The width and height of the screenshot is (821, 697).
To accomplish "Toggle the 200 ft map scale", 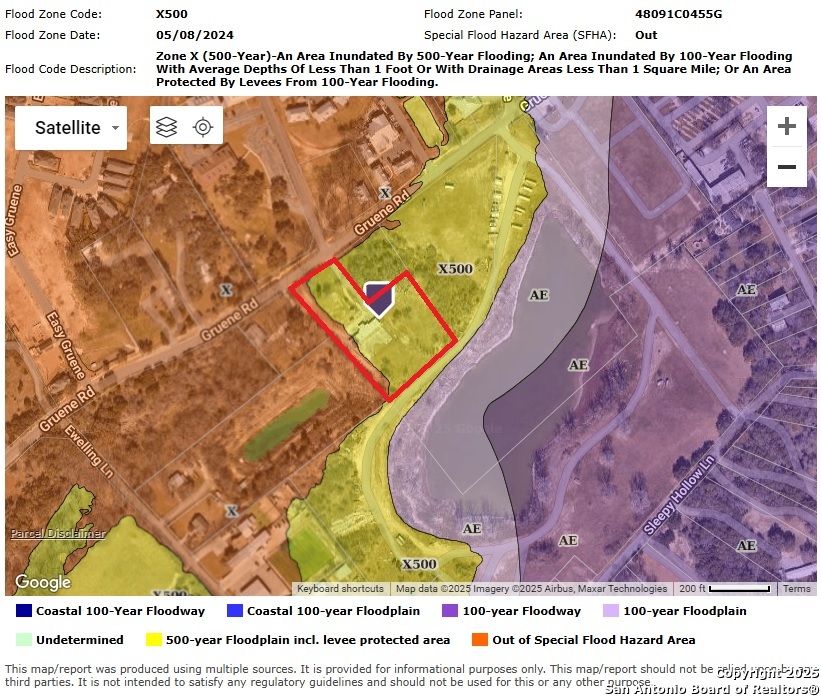I will [726, 589].
